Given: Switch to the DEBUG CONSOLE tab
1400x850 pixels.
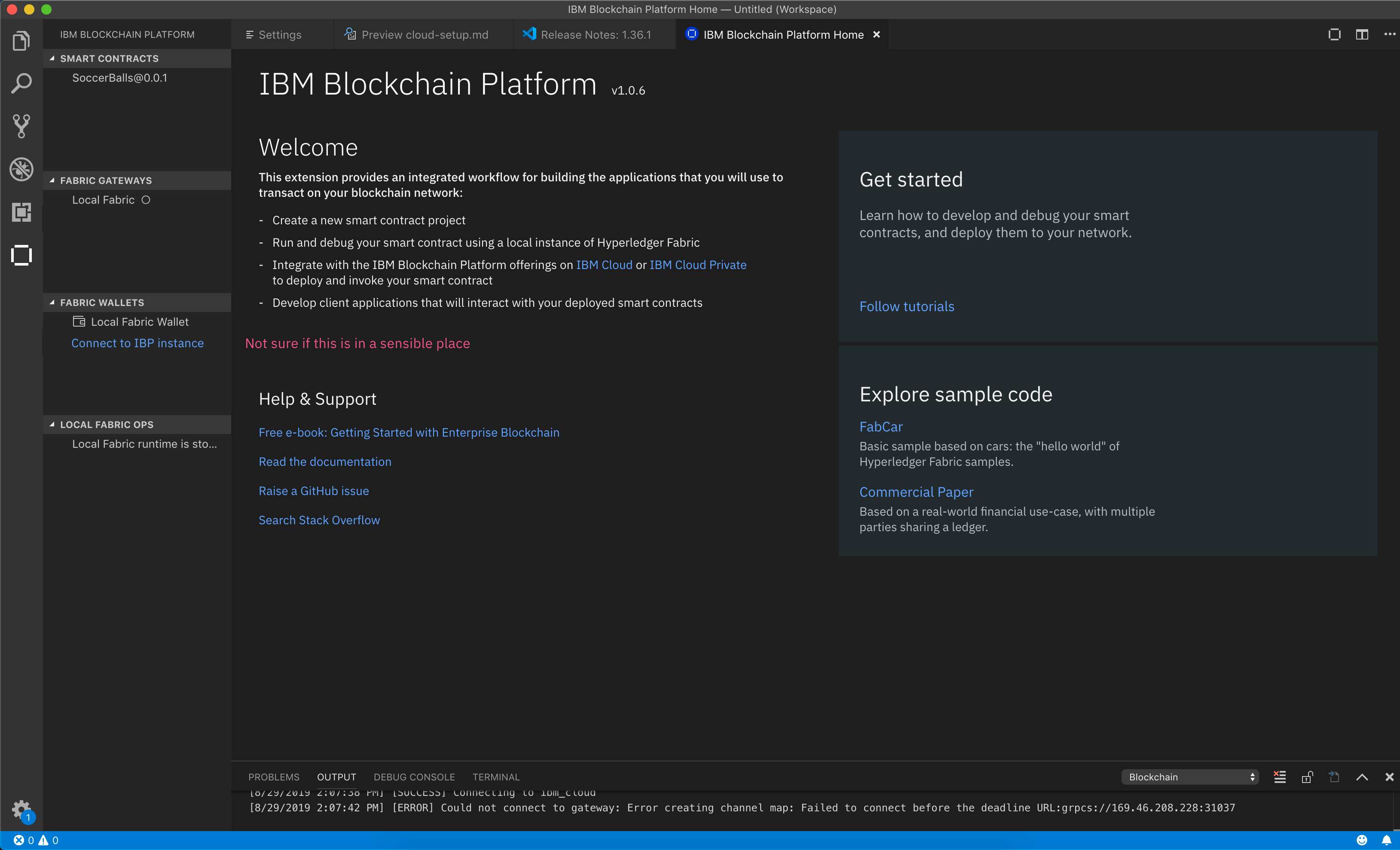Looking at the screenshot, I should point(414,777).
